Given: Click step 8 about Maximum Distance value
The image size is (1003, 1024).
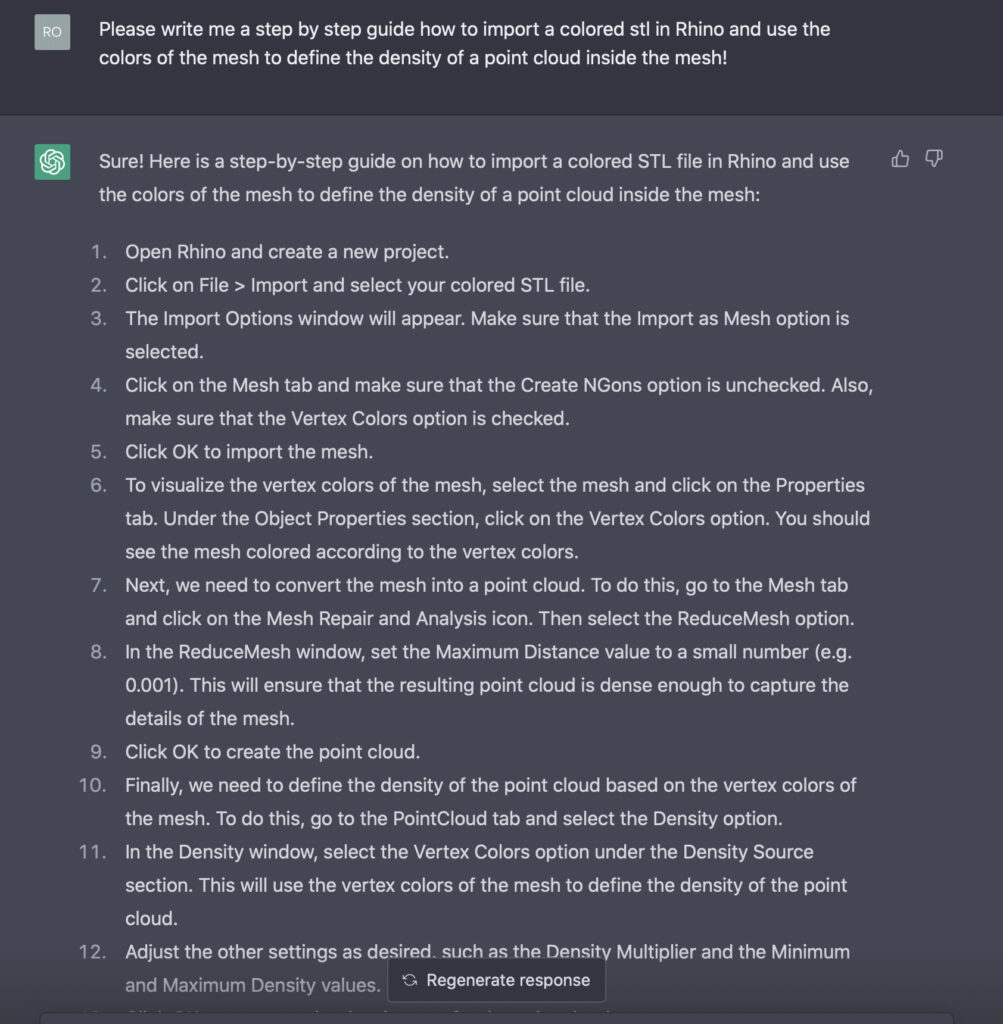Looking at the screenshot, I should [488, 685].
